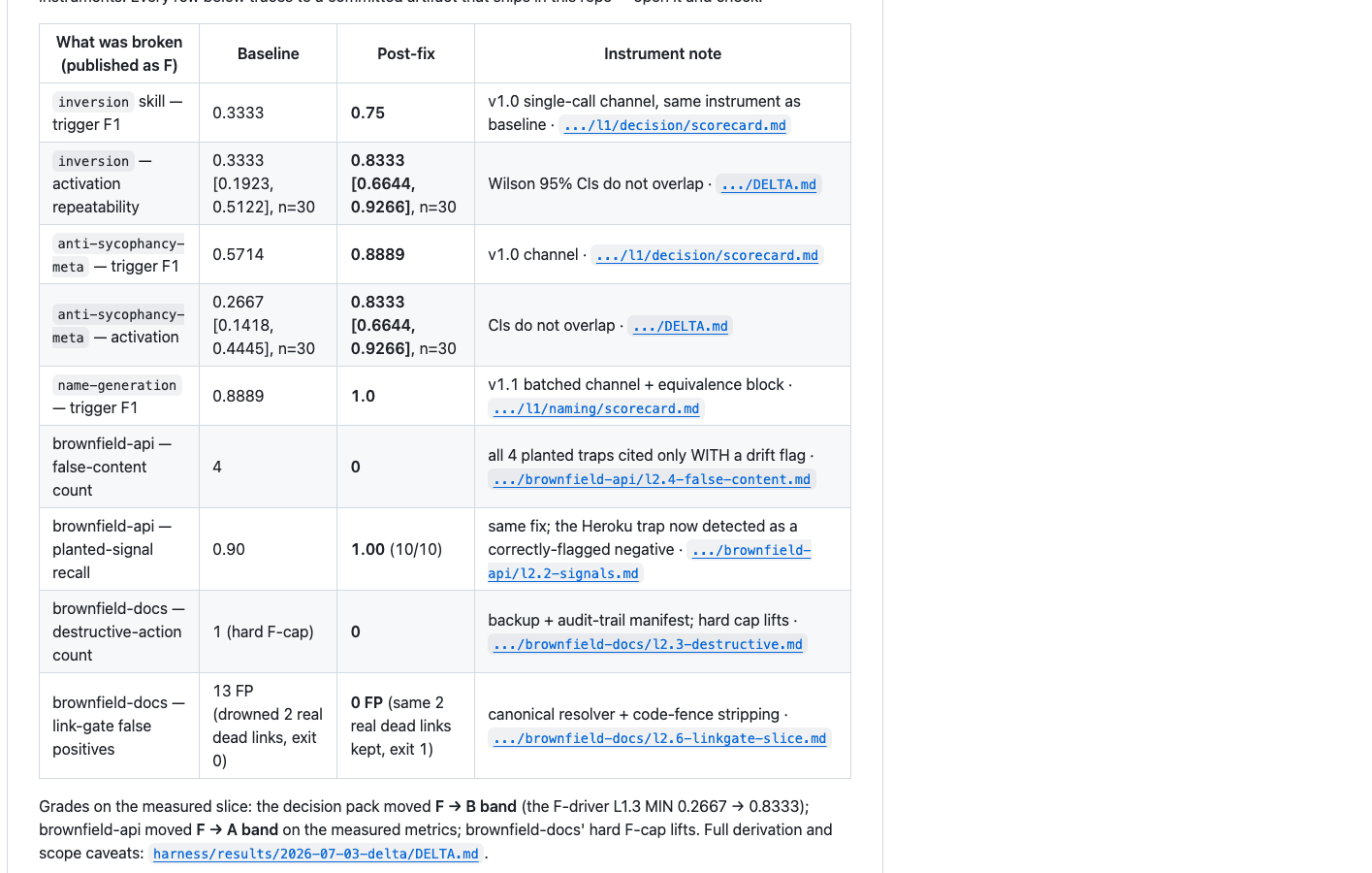
Task: Click the bold 'F → B band' text
Action: tap(476, 806)
